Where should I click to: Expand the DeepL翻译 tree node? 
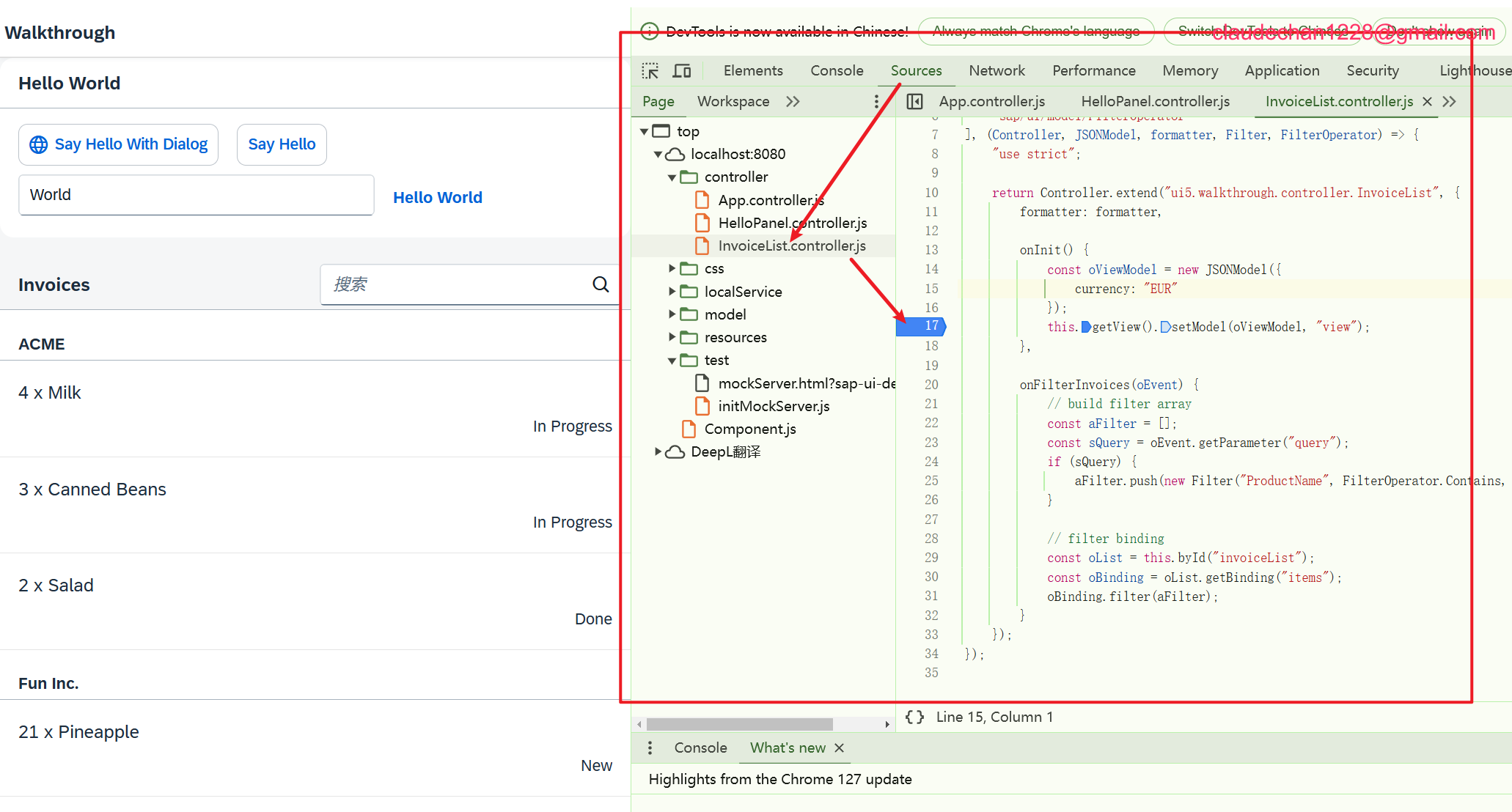point(658,451)
